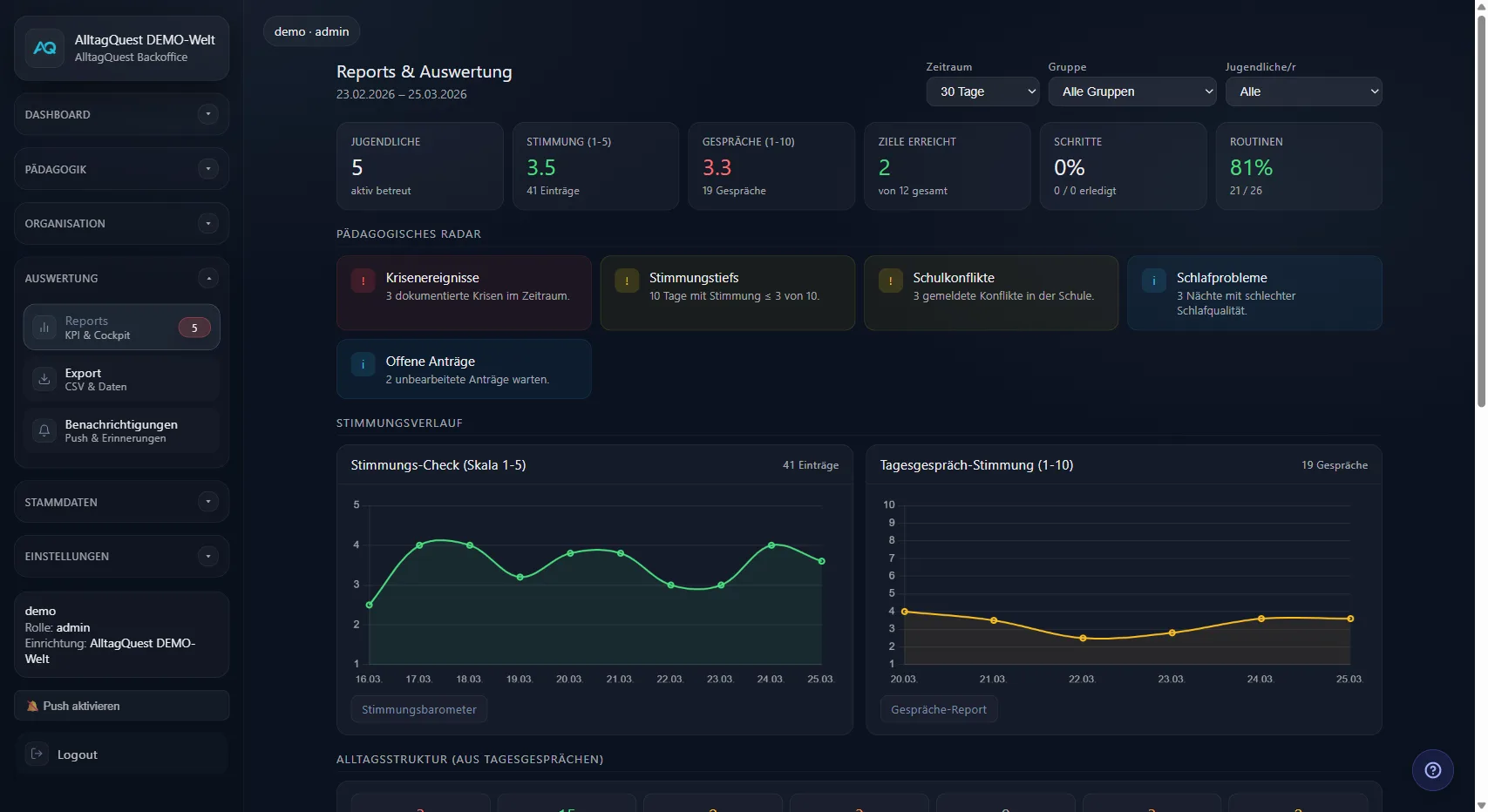Open the Stammdaten sidebar menu
Viewport: 1488px width, 812px height.
coord(120,502)
